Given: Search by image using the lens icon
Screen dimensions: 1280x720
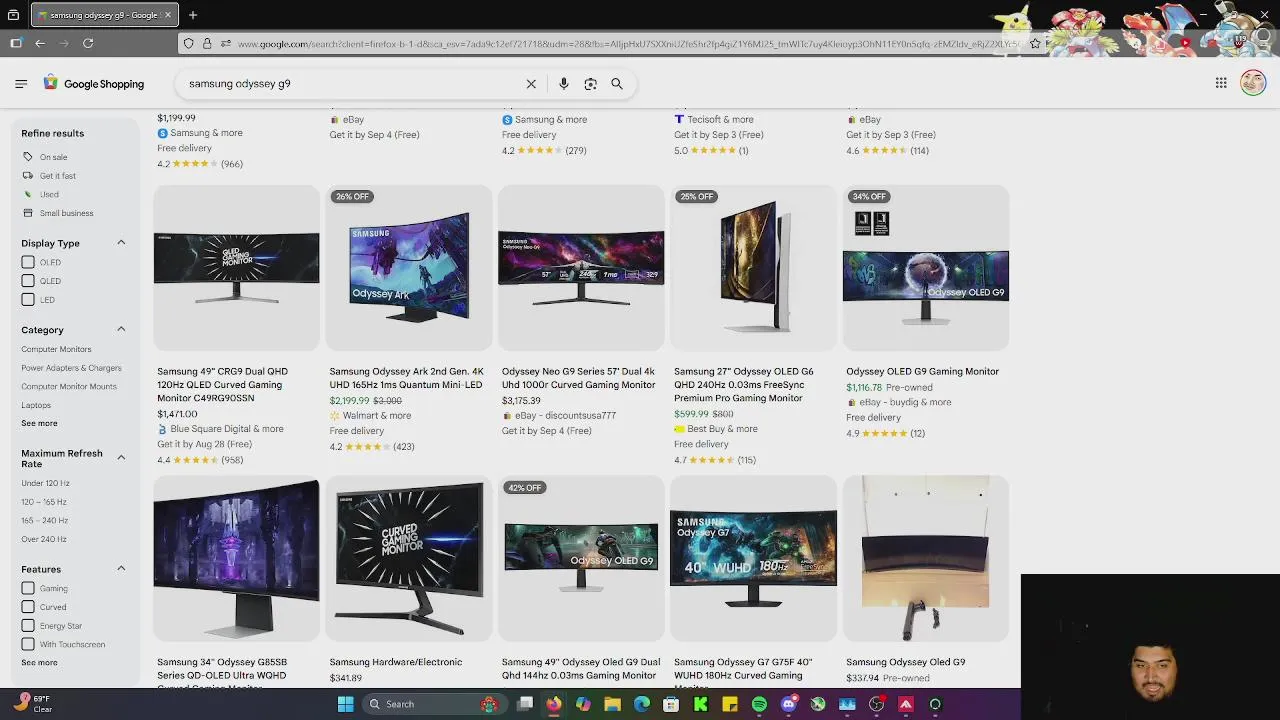Looking at the screenshot, I should click(x=590, y=84).
